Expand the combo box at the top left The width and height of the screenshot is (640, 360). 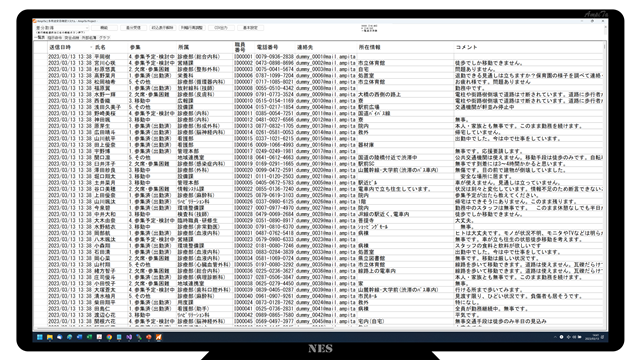pos(62,28)
